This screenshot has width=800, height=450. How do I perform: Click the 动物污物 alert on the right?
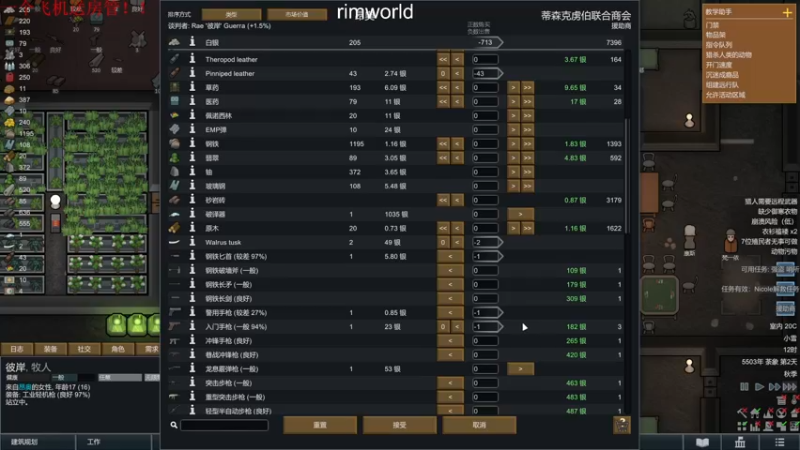[x=784, y=252]
